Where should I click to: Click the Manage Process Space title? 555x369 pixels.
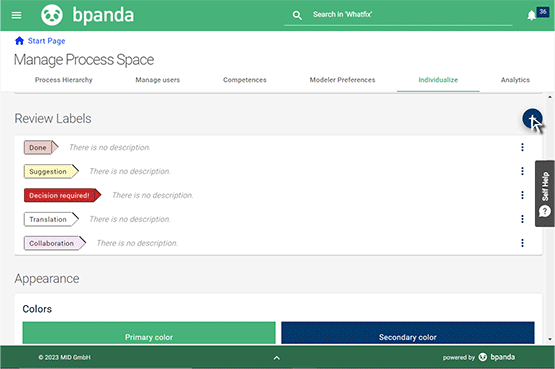click(84, 60)
